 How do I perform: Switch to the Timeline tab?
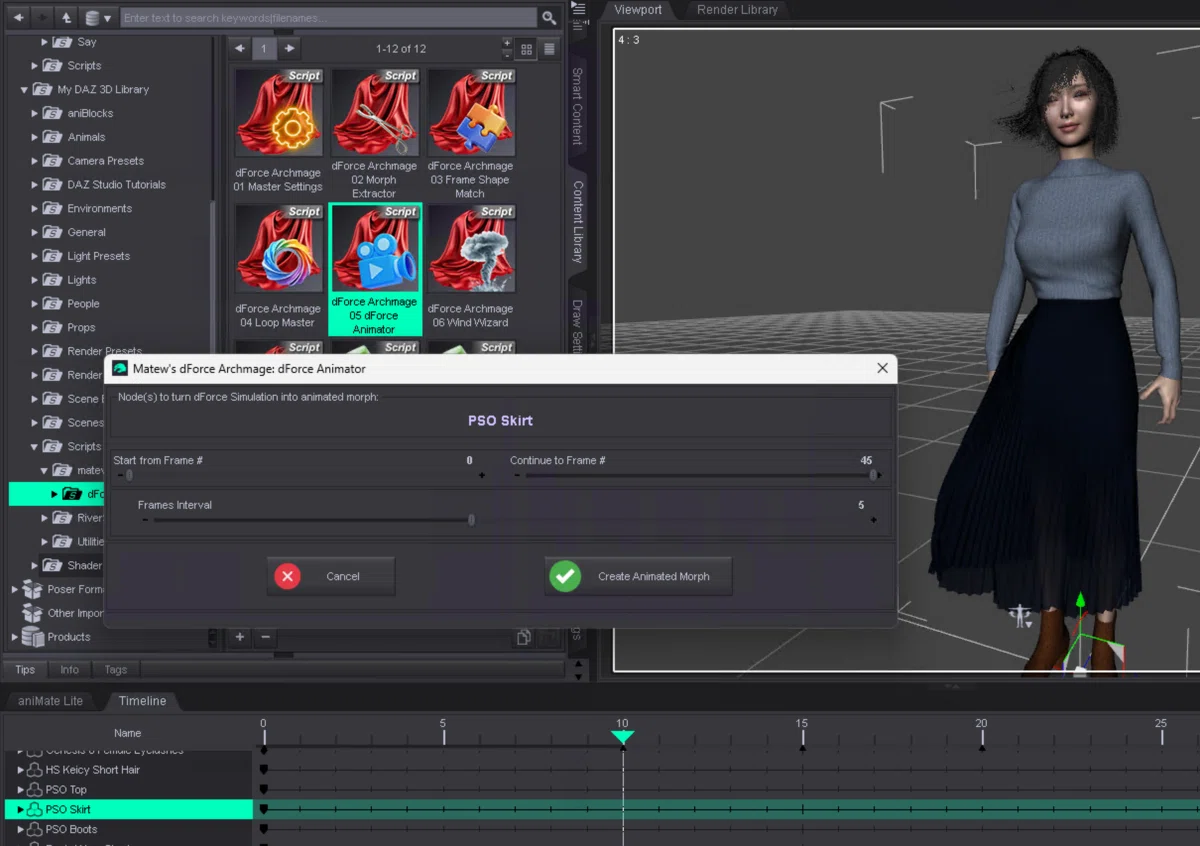(x=142, y=701)
